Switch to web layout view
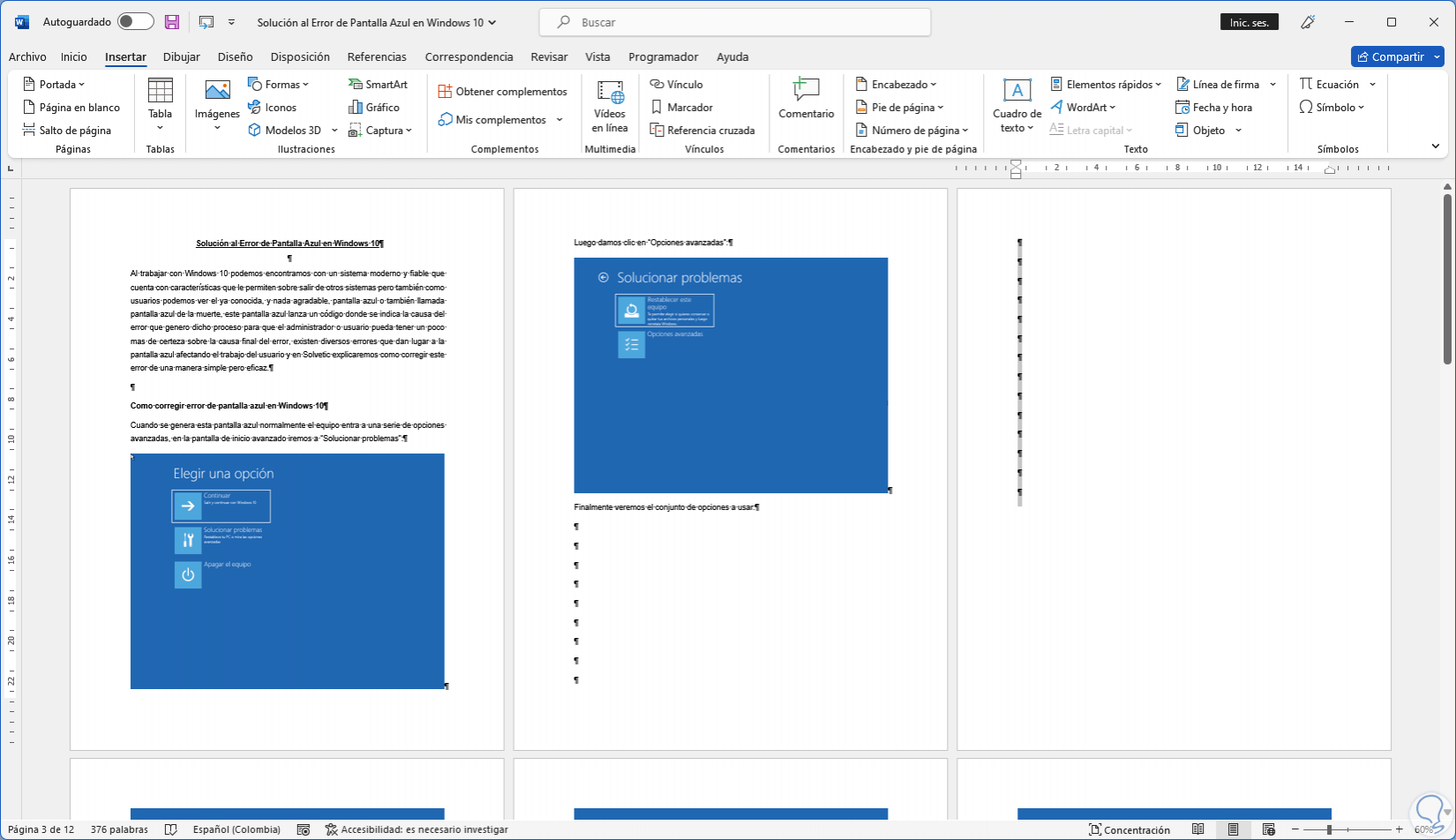Screen dimensions: 1456x840 (x=1268, y=829)
